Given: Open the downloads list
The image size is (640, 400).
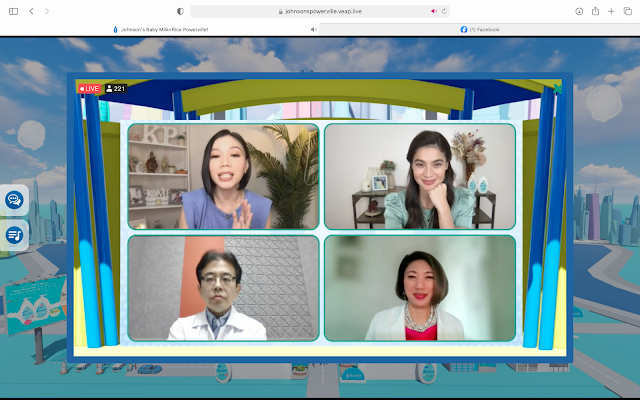Looking at the screenshot, I should click(x=579, y=11).
